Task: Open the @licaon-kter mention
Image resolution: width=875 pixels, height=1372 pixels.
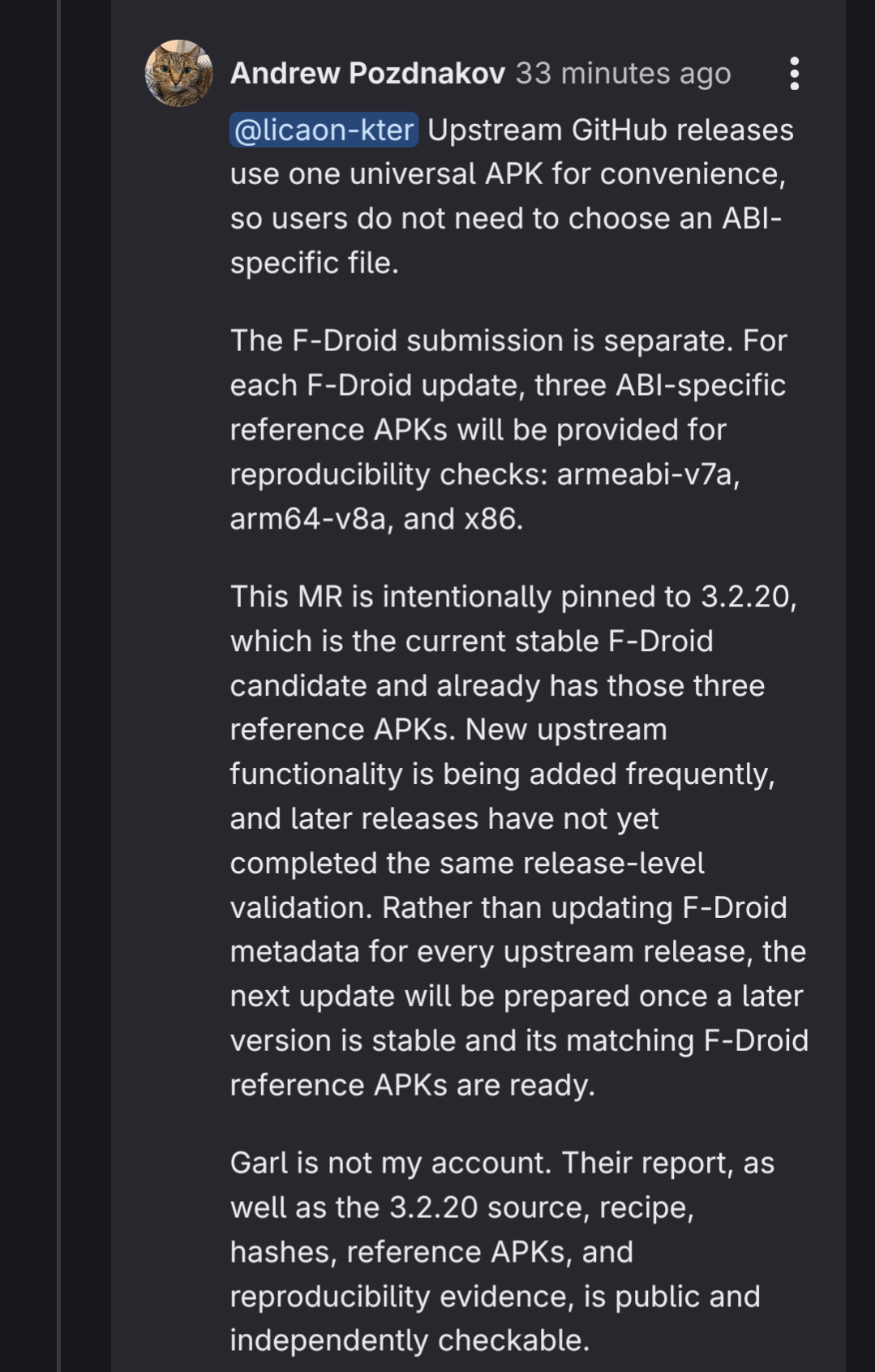Action: (x=324, y=130)
